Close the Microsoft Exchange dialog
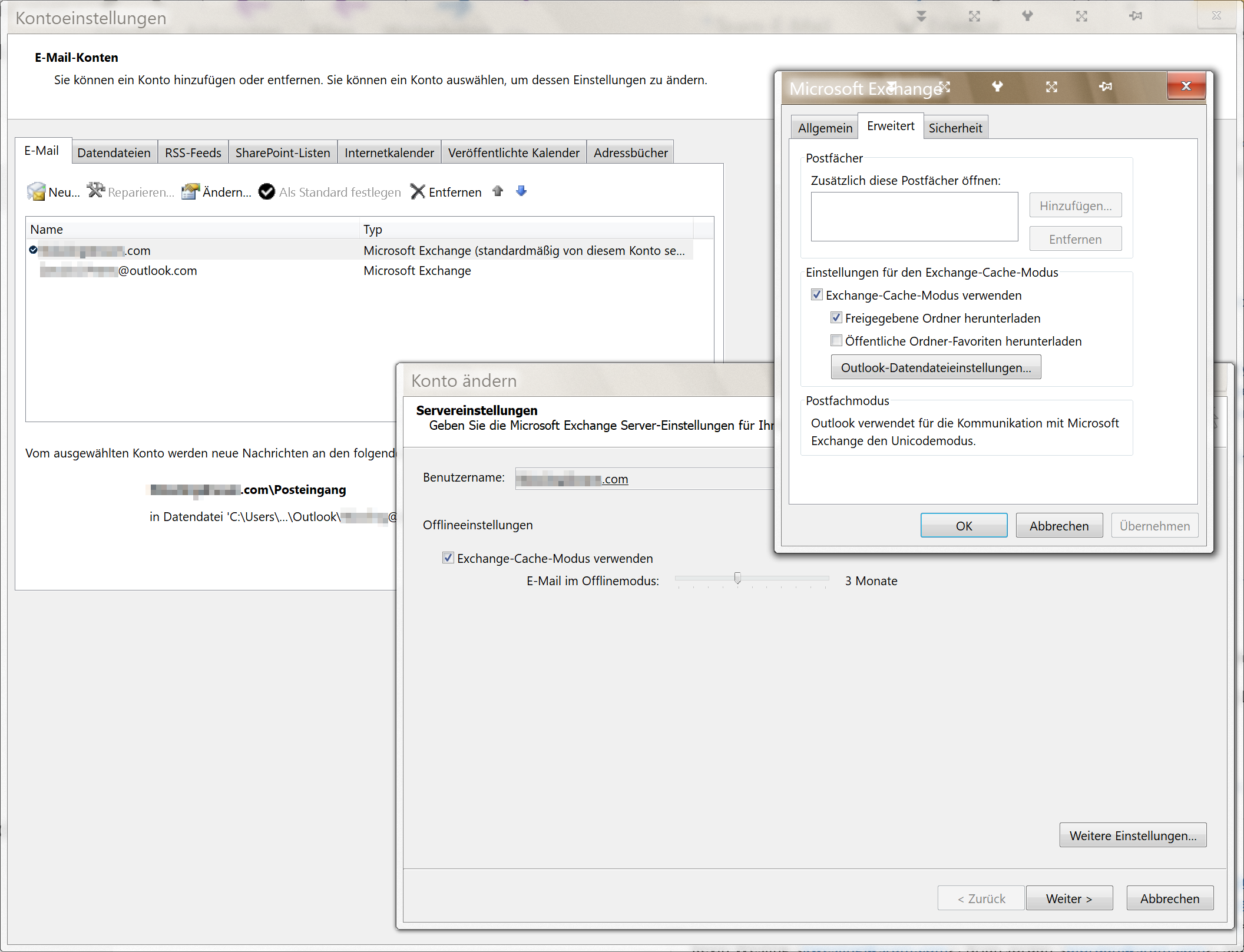The image size is (1244, 952). [1186, 86]
